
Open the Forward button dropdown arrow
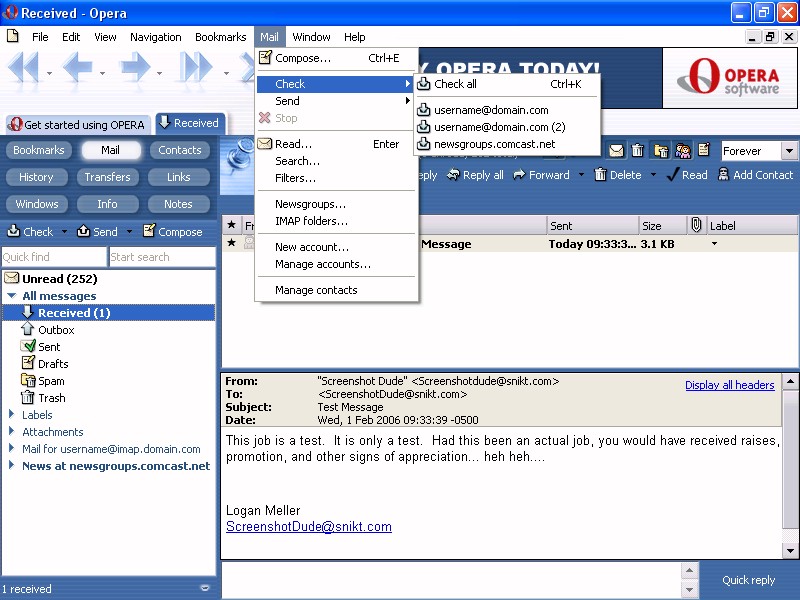[x=581, y=175]
